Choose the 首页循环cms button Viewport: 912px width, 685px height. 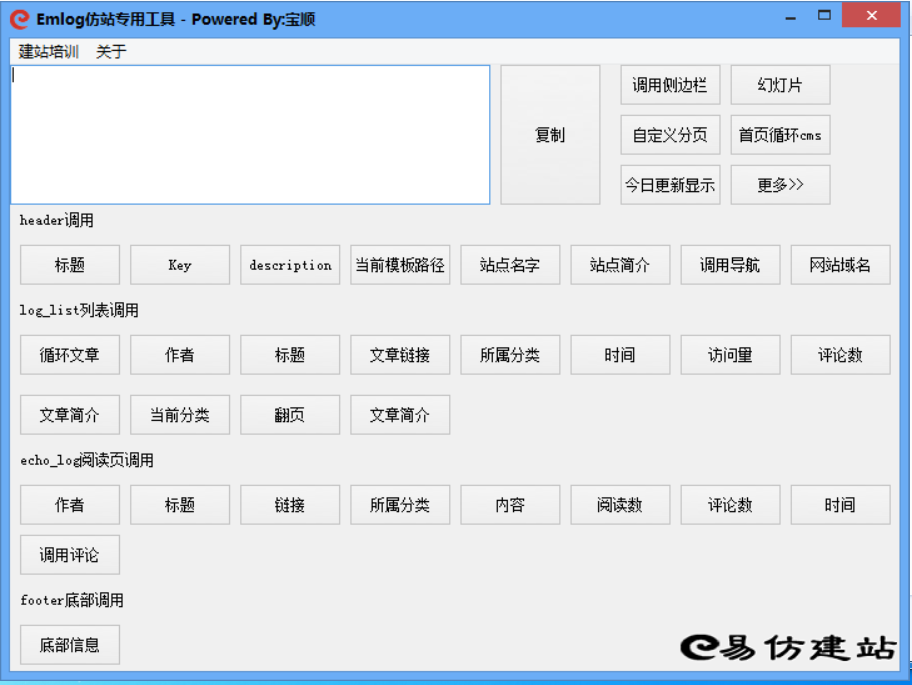coord(780,135)
